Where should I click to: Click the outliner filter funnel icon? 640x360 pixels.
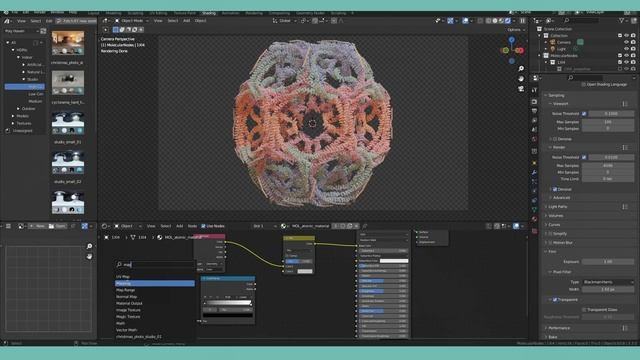622,20
